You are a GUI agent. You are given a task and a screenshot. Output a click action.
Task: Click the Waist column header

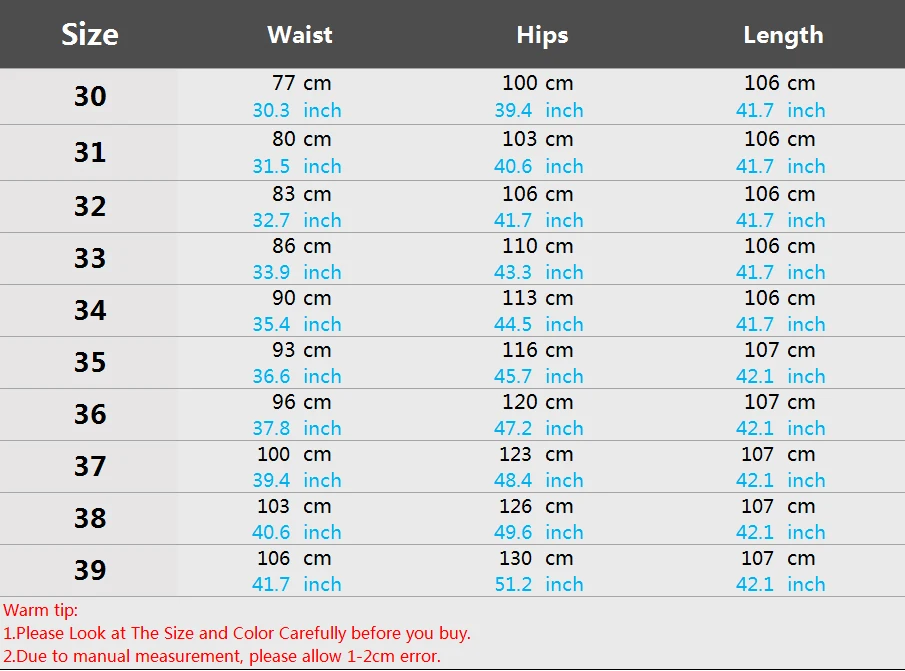(300, 35)
